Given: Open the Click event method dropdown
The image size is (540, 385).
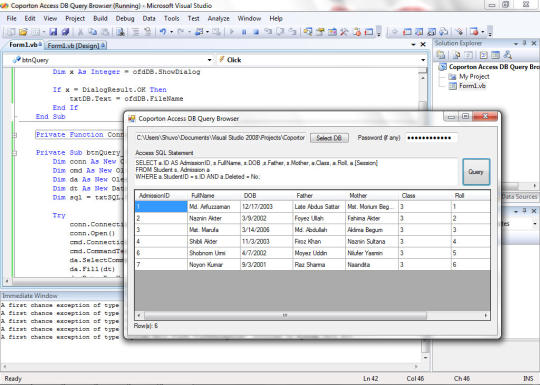Looking at the screenshot, I should [x=423, y=60].
